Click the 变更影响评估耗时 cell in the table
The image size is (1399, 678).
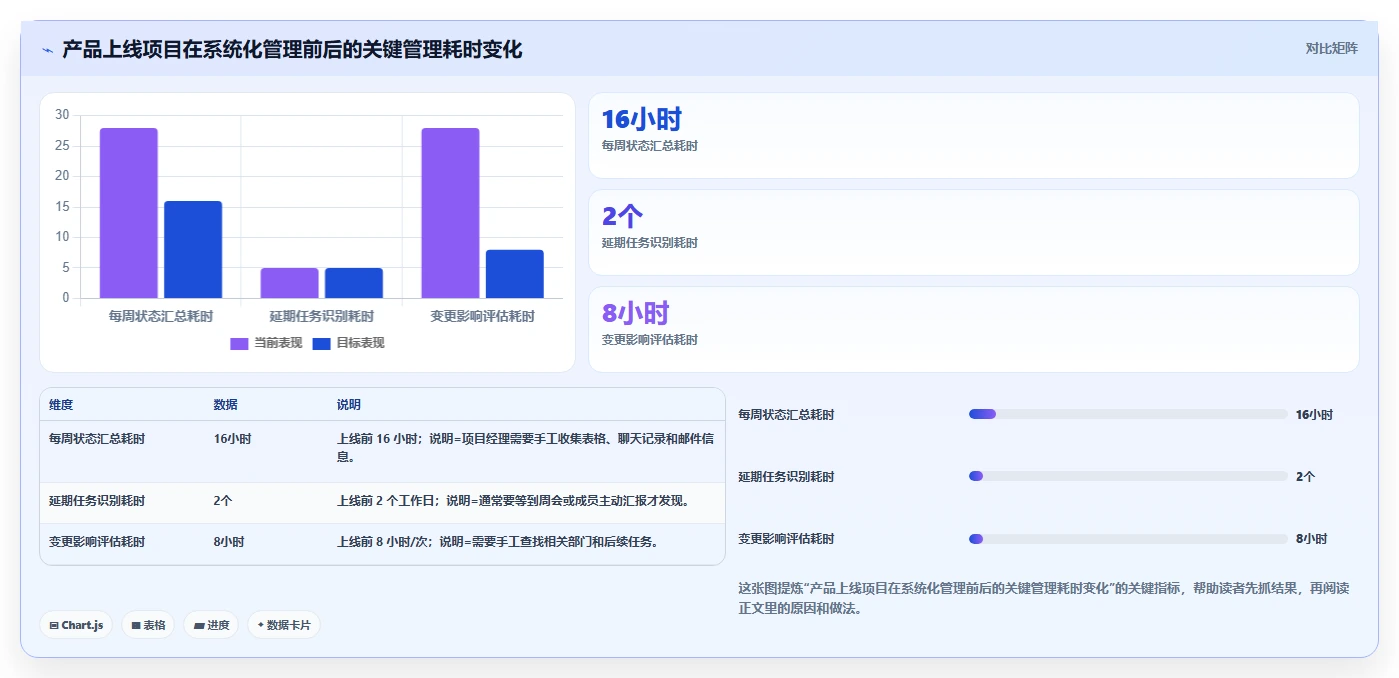(97, 542)
